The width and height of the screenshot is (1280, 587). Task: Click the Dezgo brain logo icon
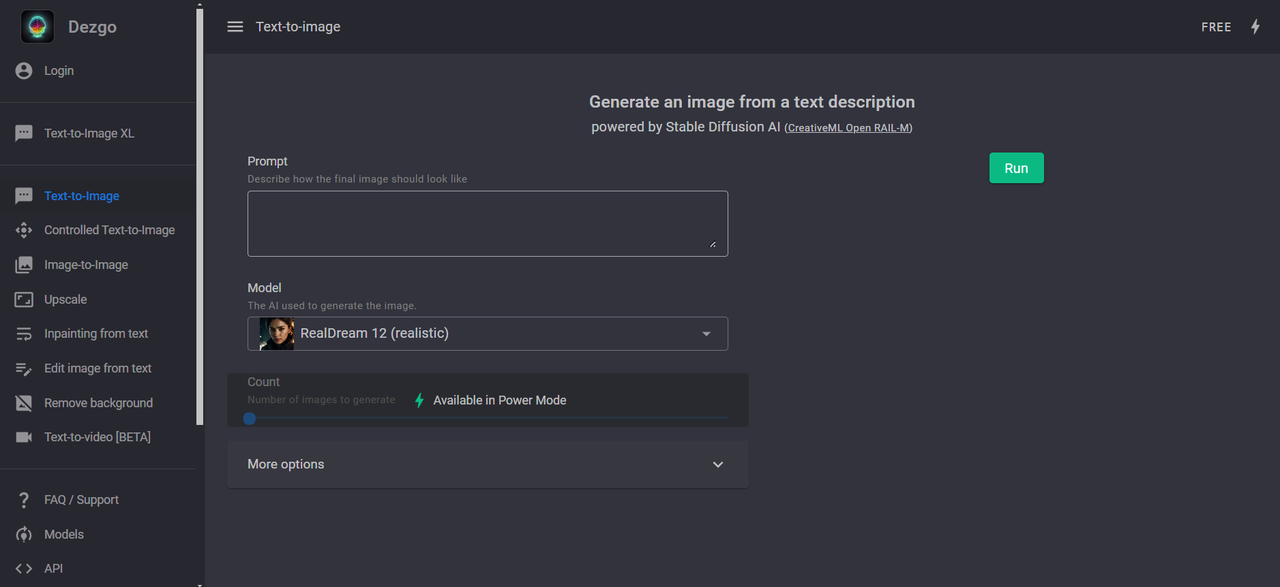pos(37,27)
